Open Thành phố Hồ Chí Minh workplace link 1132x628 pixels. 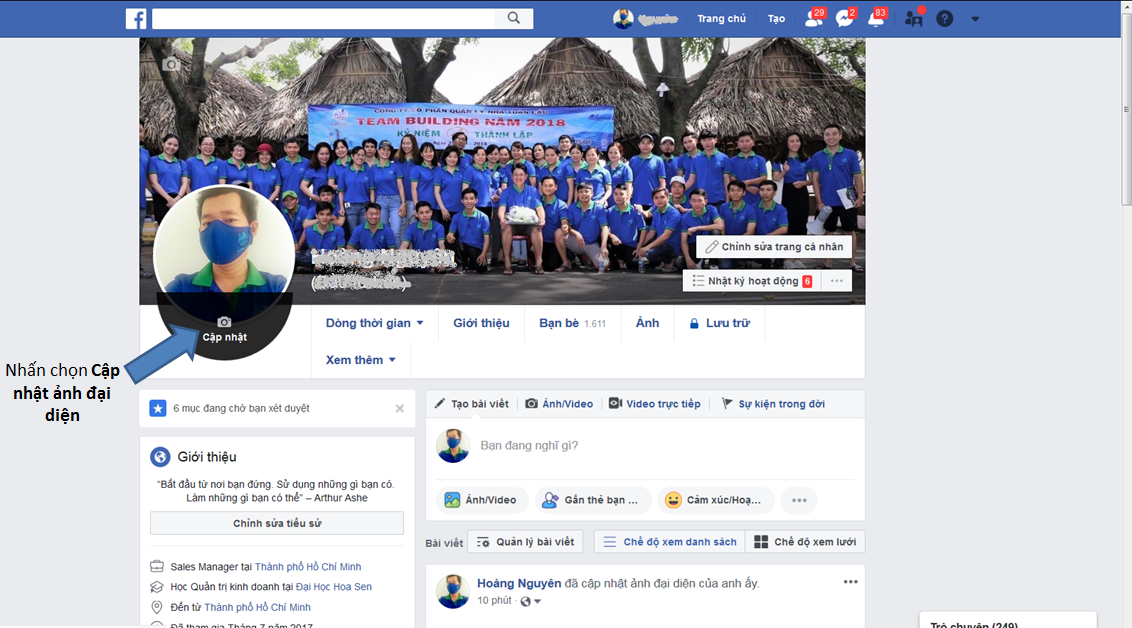(x=308, y=567)
